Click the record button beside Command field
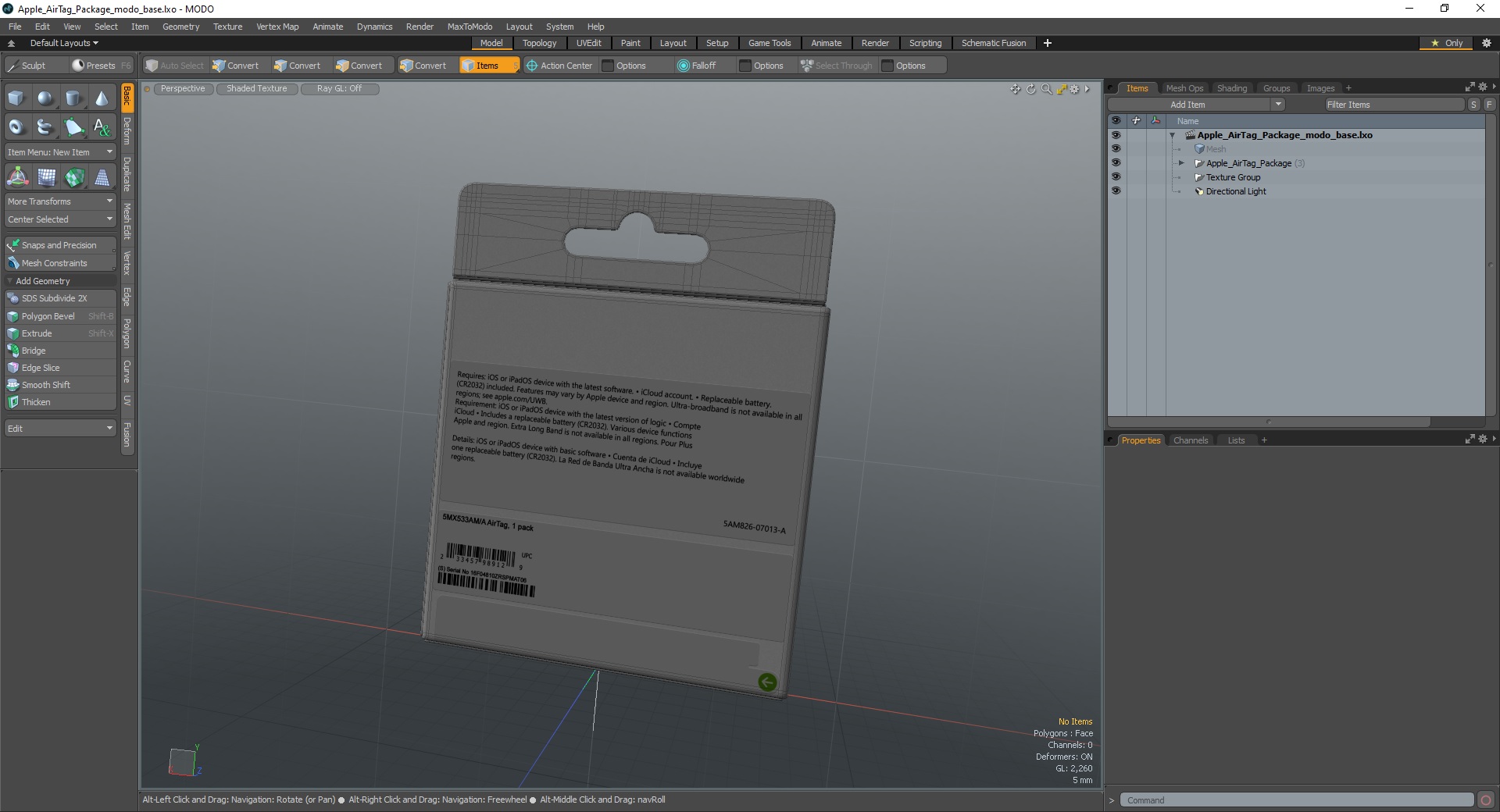 [1486, 800]
